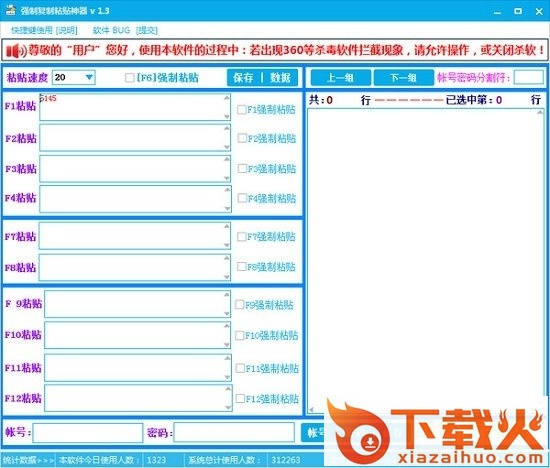The height and width of the screenshot is (468, 550).
Task: Click the F7粘贴 text area
Action: coord(135,236)
